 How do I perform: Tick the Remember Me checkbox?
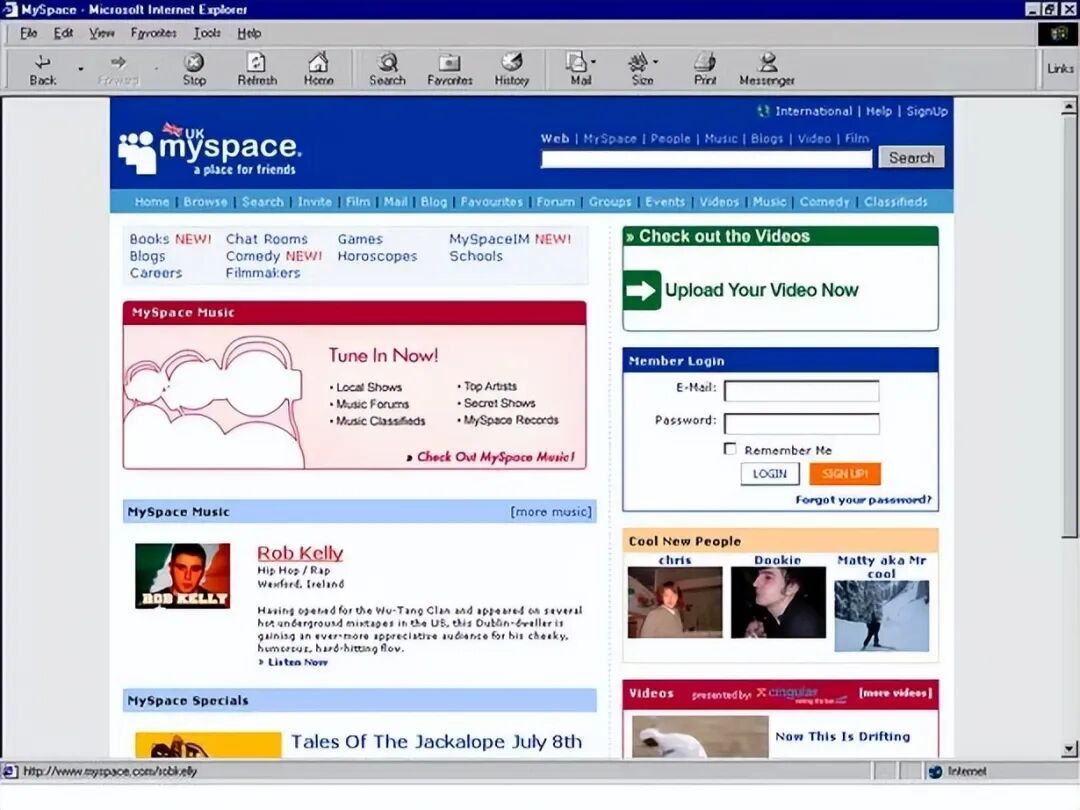730,449
